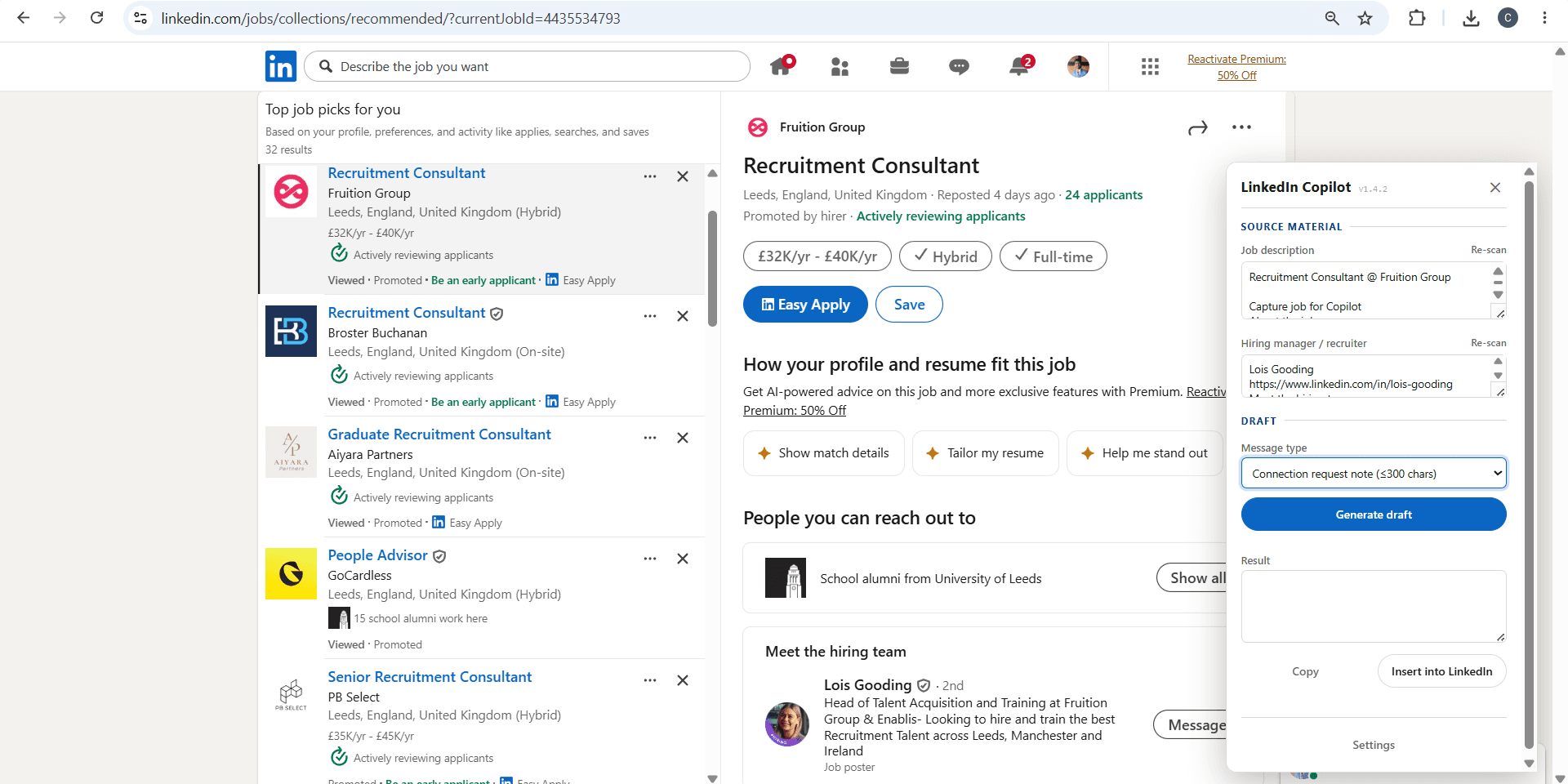Screen dimensions: 1568x784
Task: Click the browser address bar URL
Action: (x=390, y=18)
